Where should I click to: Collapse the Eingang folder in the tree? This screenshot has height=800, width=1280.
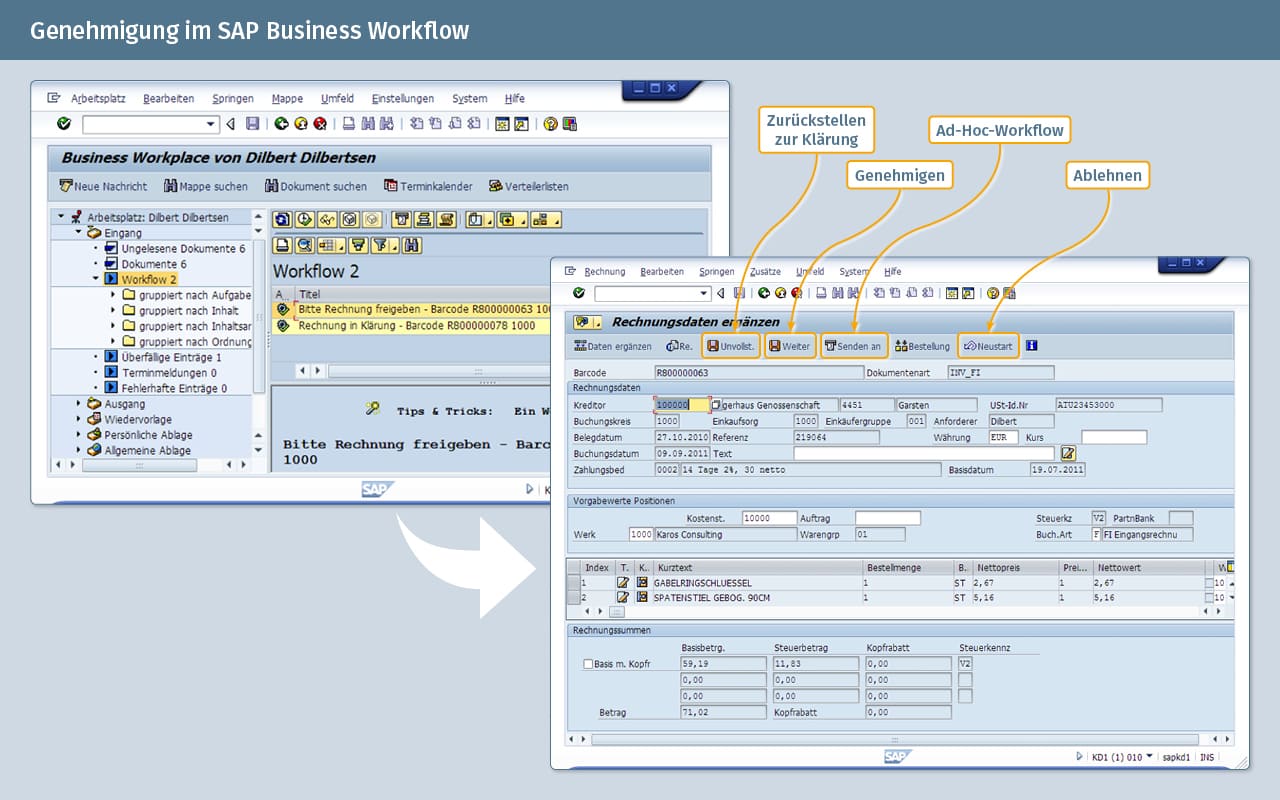78,232
